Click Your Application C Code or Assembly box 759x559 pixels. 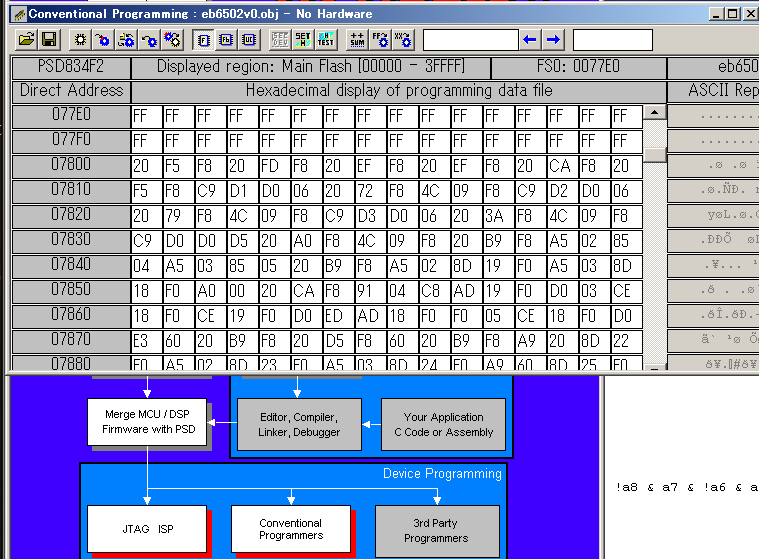pyautogui.click(x=443, y=424)
